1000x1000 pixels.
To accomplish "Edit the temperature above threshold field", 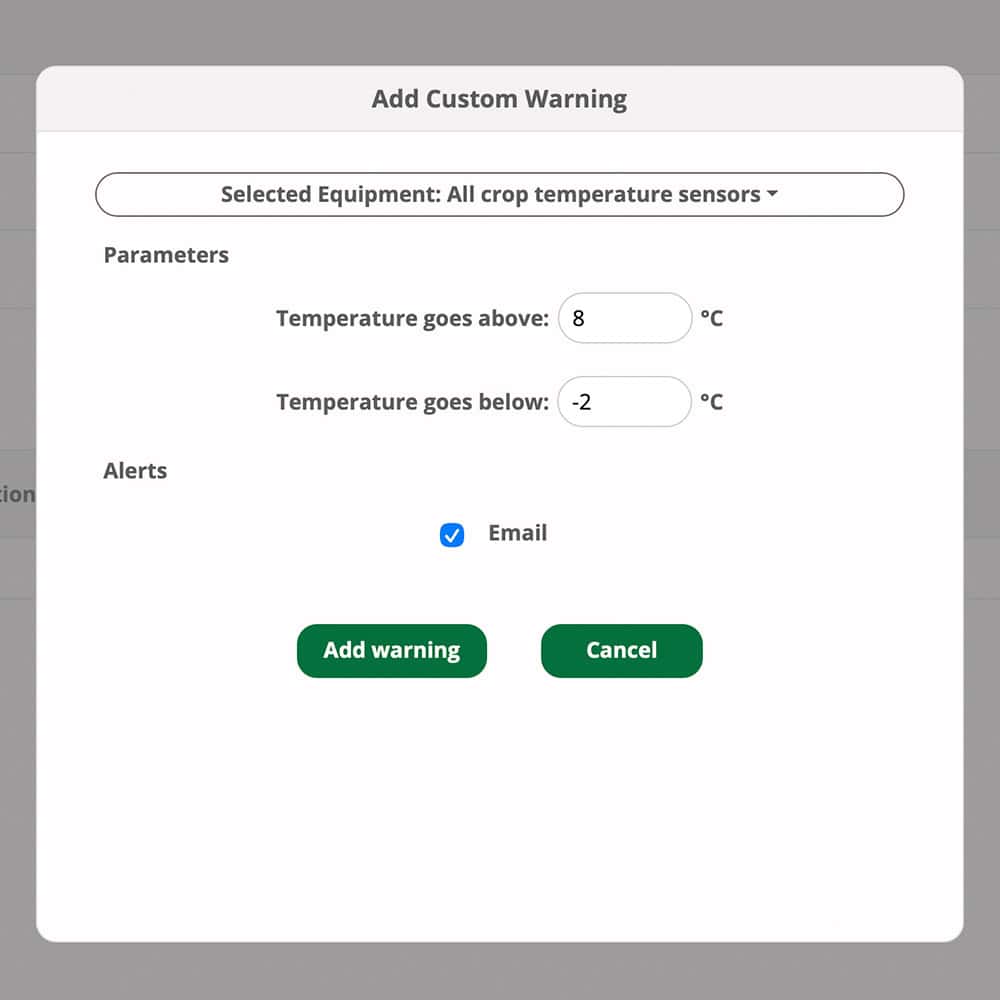I will click(x=624, y=317).
